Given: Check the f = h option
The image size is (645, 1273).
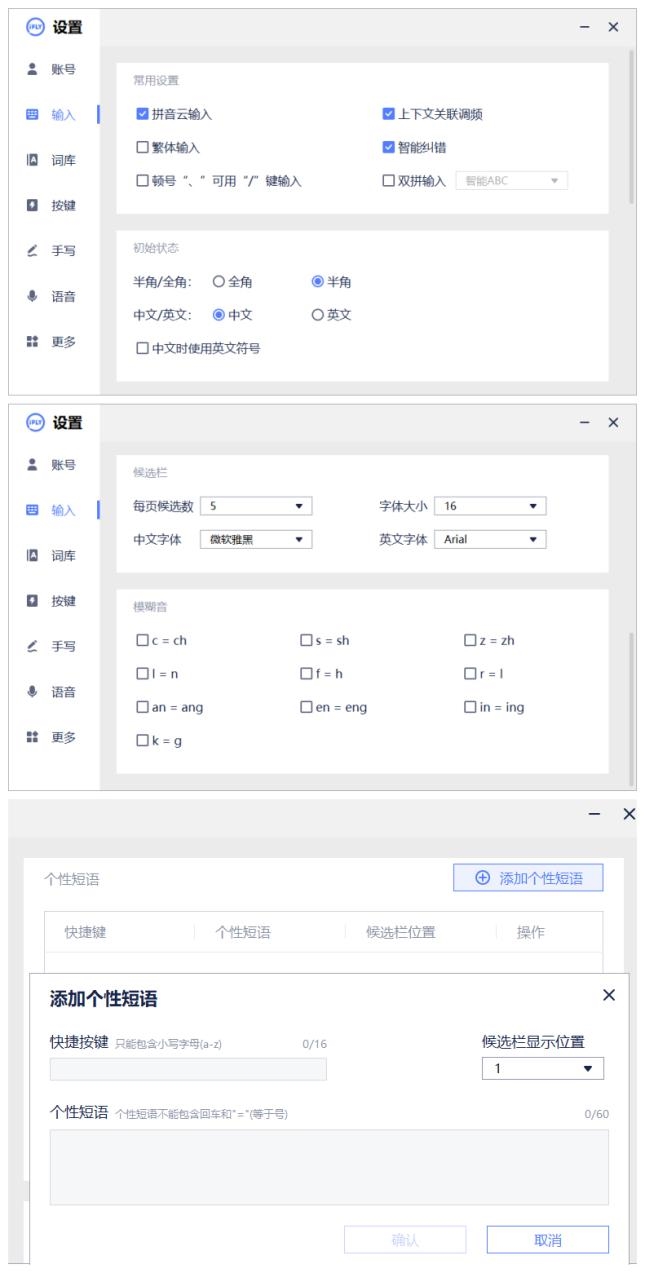Looking at the screenshot, I should click(x=307, y=673).
